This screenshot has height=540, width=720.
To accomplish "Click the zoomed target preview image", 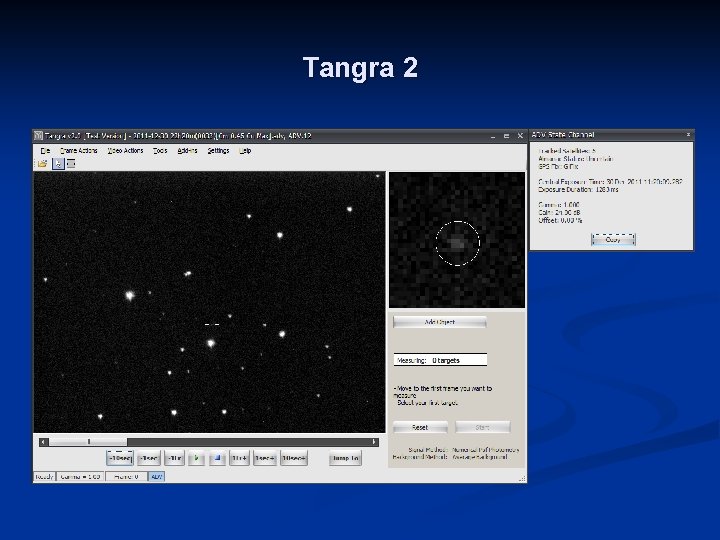I will tap(457, 240).
